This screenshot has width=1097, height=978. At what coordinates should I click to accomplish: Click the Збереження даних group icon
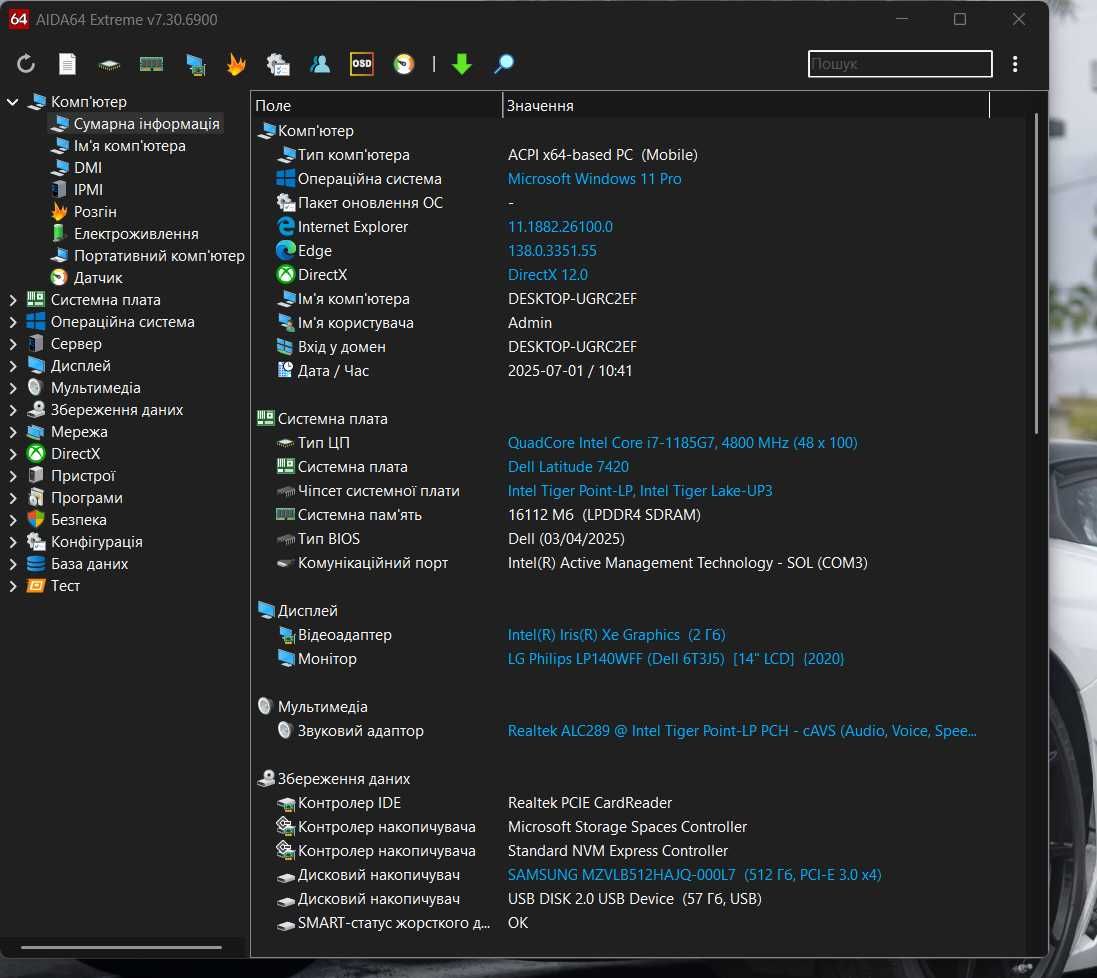(267, 779)
